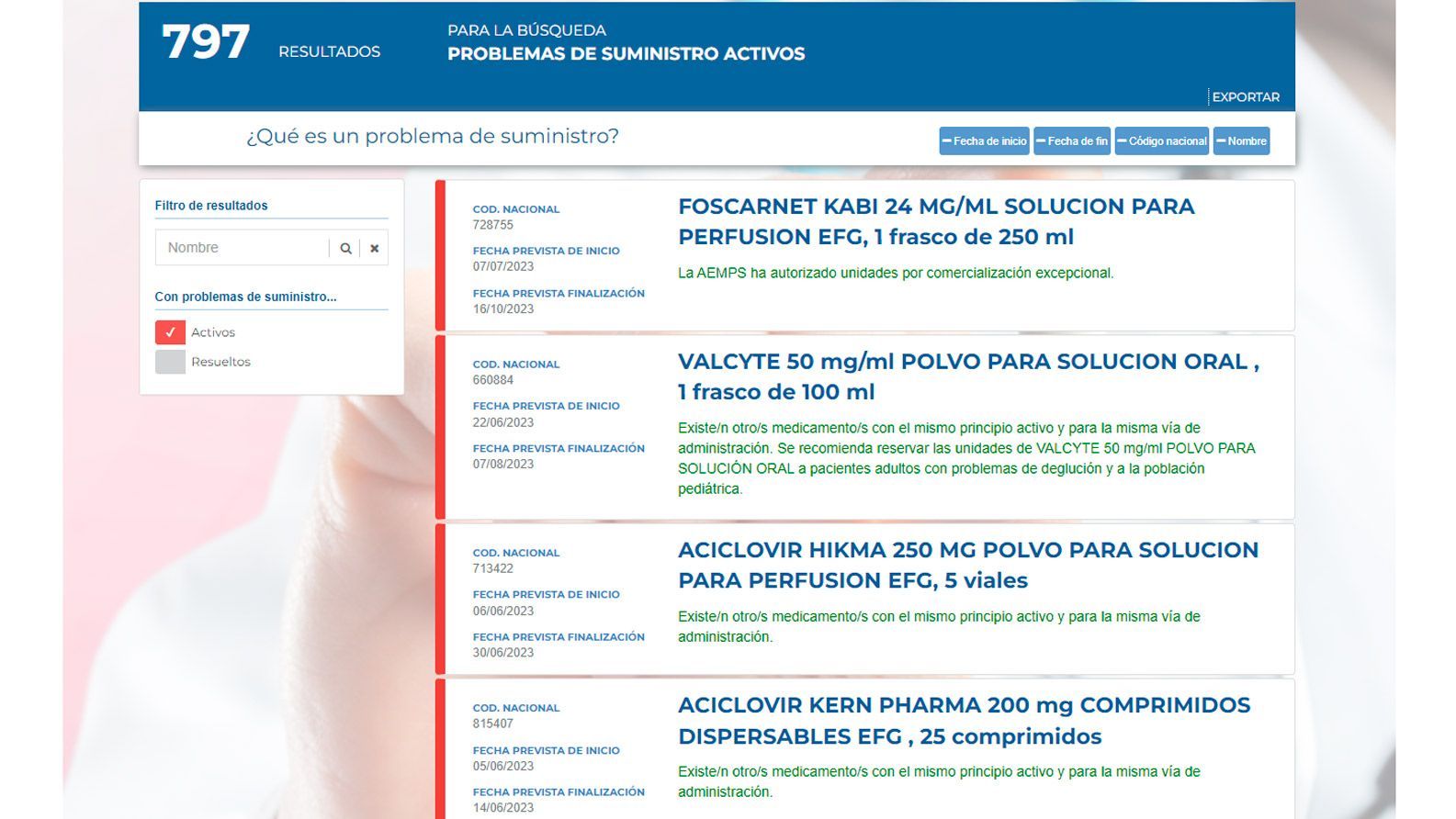Open VALCYTE 50 mg/ml POLVO result title
The height and width of the screenshot is (819, 1456).
[968, 376]
